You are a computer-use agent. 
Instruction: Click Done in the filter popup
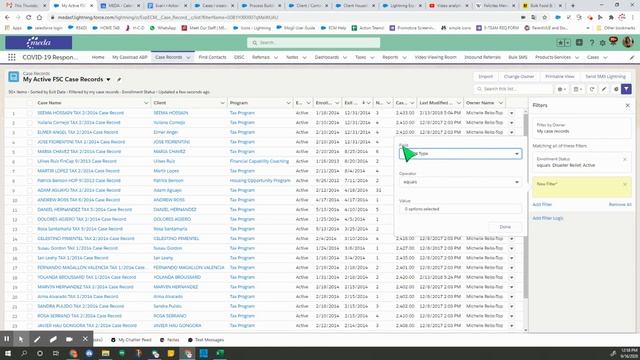505,227
